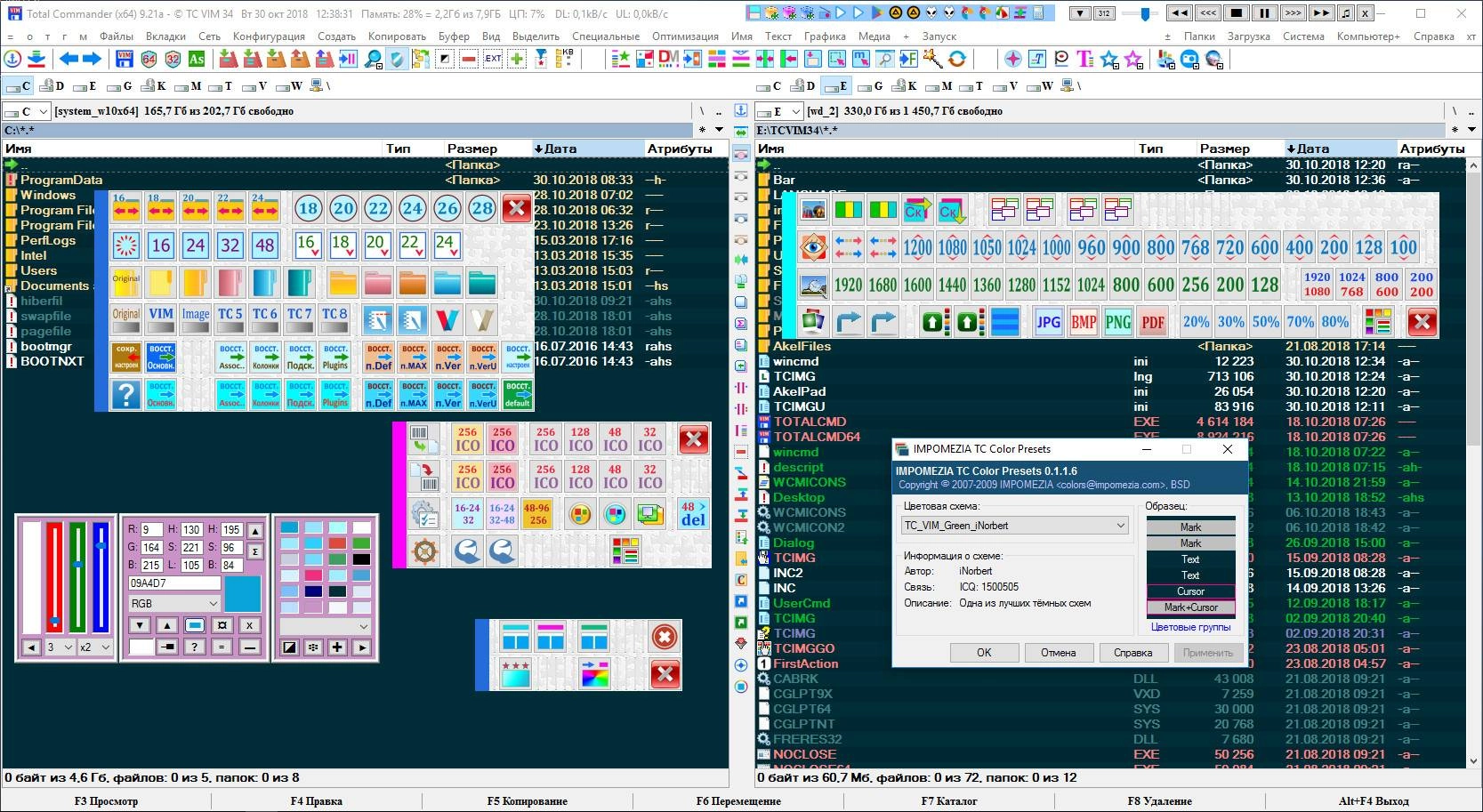Select the ProgramData folder row
The image size is (1483, 812).
365,180
